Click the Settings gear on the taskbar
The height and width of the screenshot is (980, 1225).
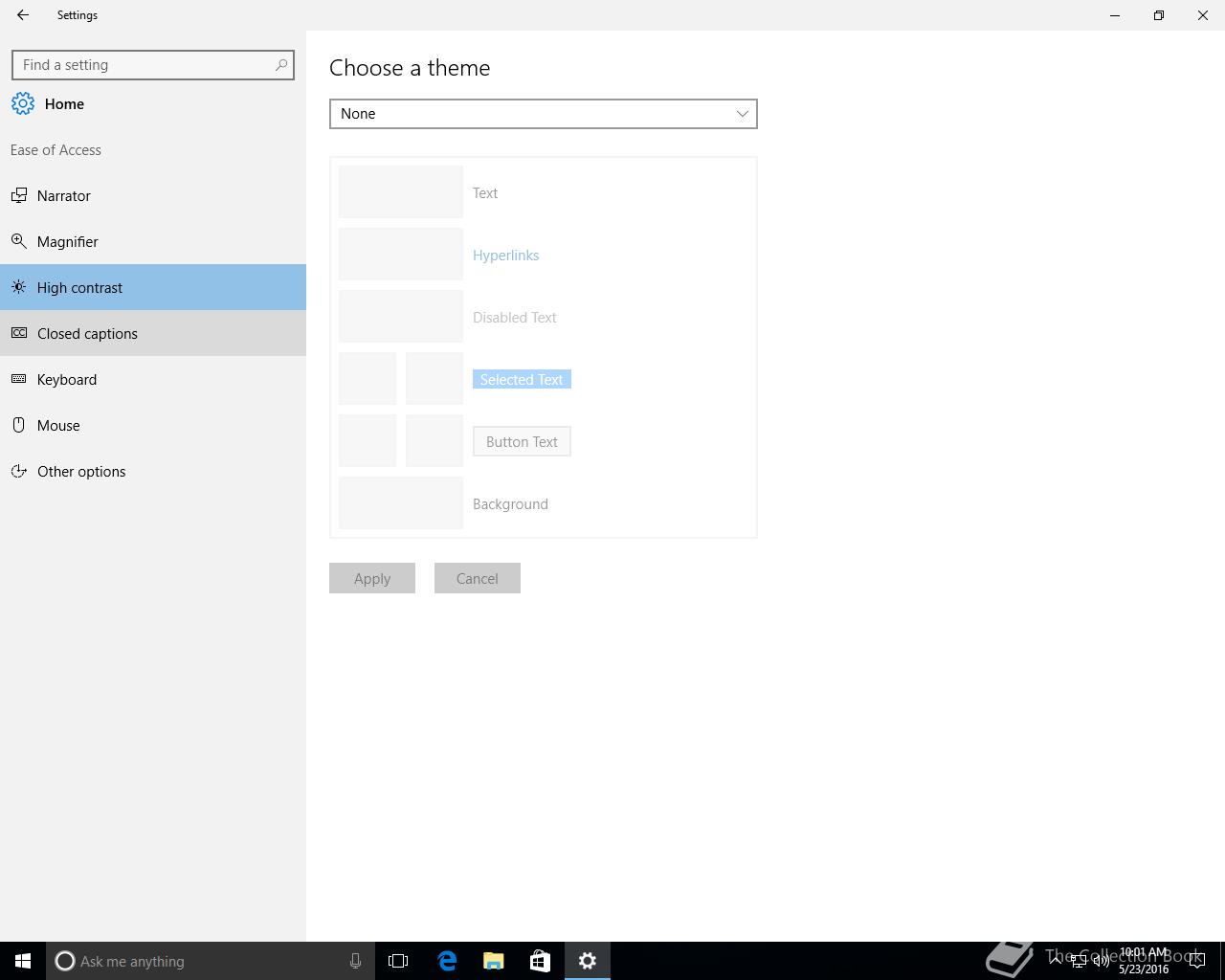[588, 961]
